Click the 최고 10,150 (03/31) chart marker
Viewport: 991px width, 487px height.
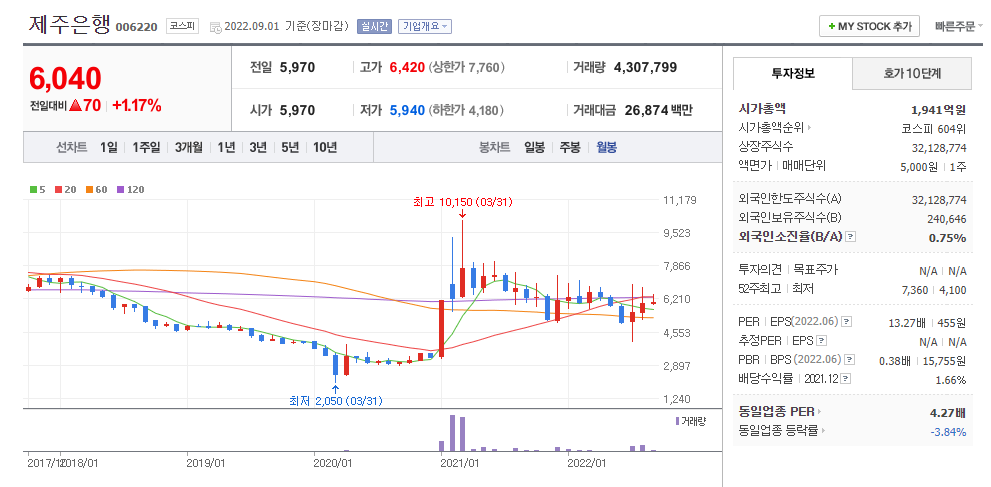coord(462,202)
